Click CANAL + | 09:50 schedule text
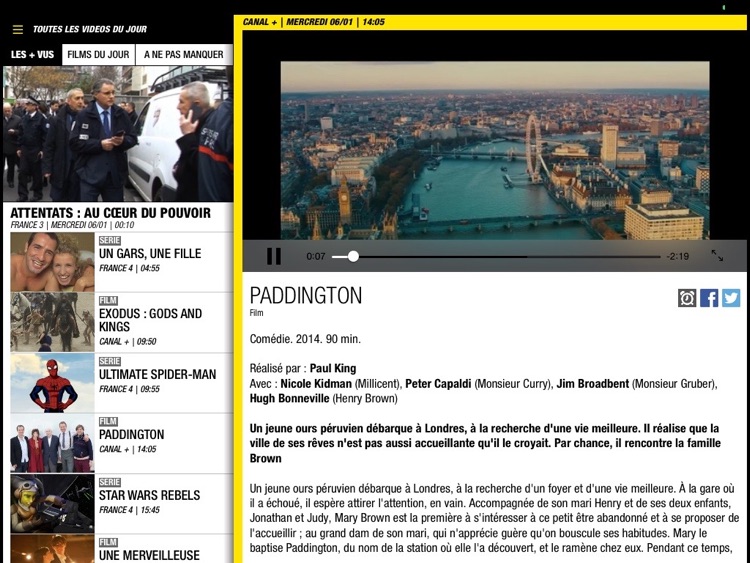Viewport: 750px width, 563px height. 128,342
